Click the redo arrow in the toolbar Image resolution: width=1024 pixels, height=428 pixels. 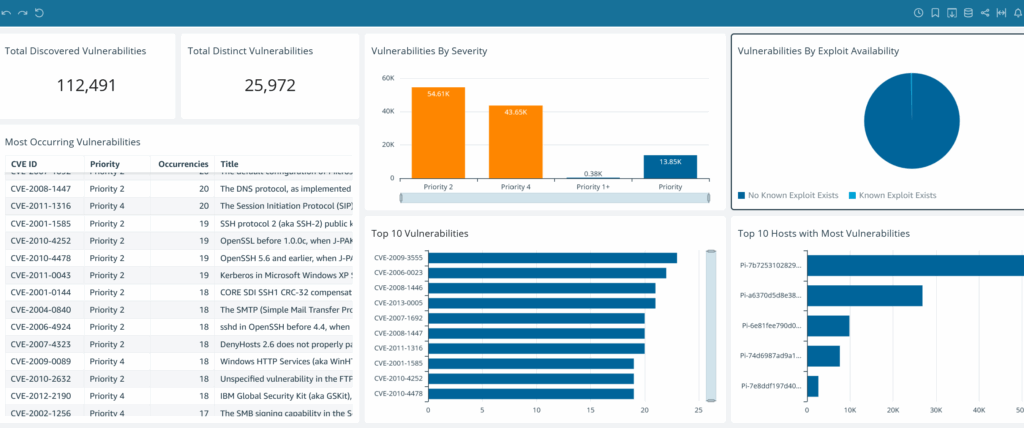(22, 13)
